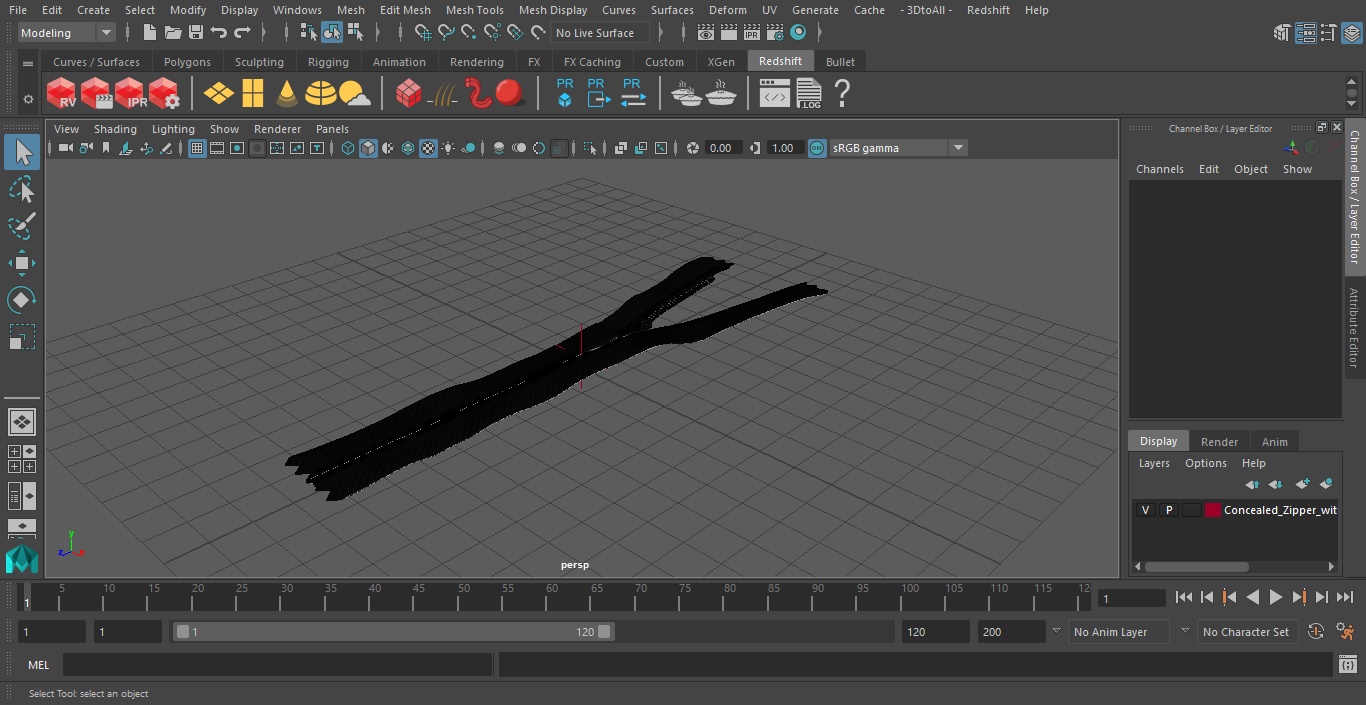This screenshot has height=705, width=1366.
Task: Toggle smooth shade all viewport icon
Action: click(368, 148)
